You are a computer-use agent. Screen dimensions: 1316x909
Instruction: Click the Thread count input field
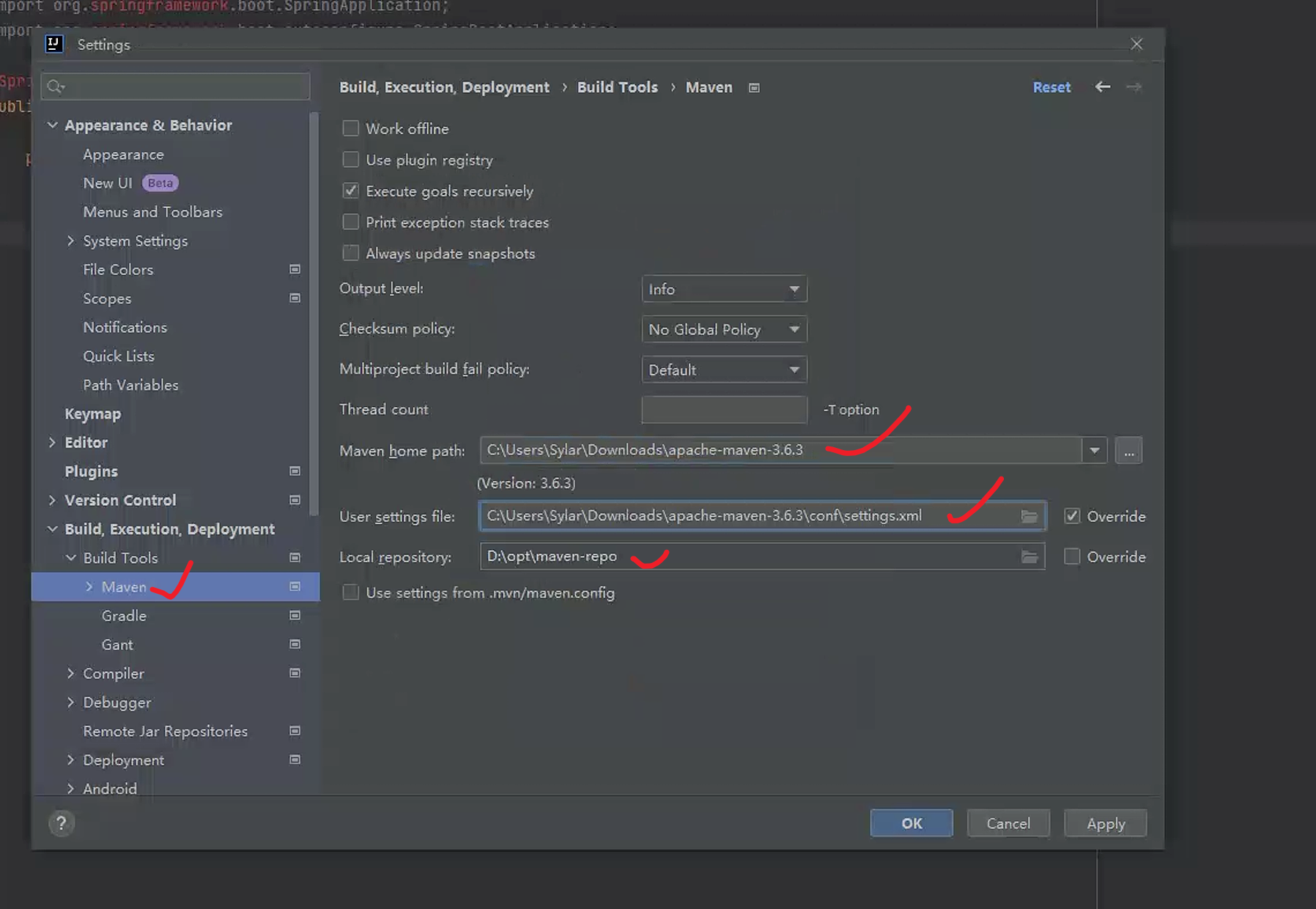tap(724, 410)
